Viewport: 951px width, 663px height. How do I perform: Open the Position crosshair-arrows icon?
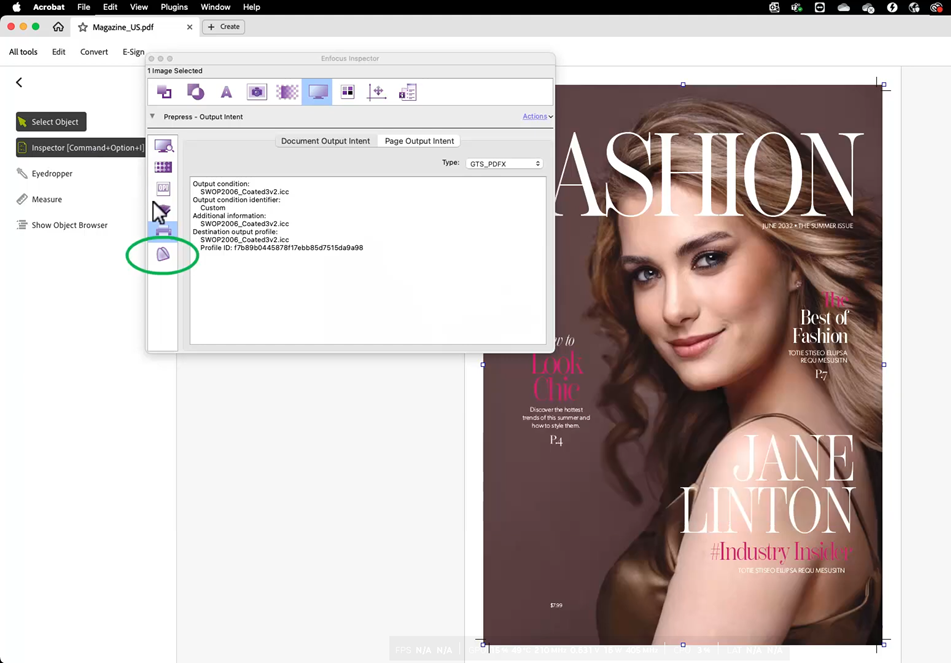click(x=377, y=92)
